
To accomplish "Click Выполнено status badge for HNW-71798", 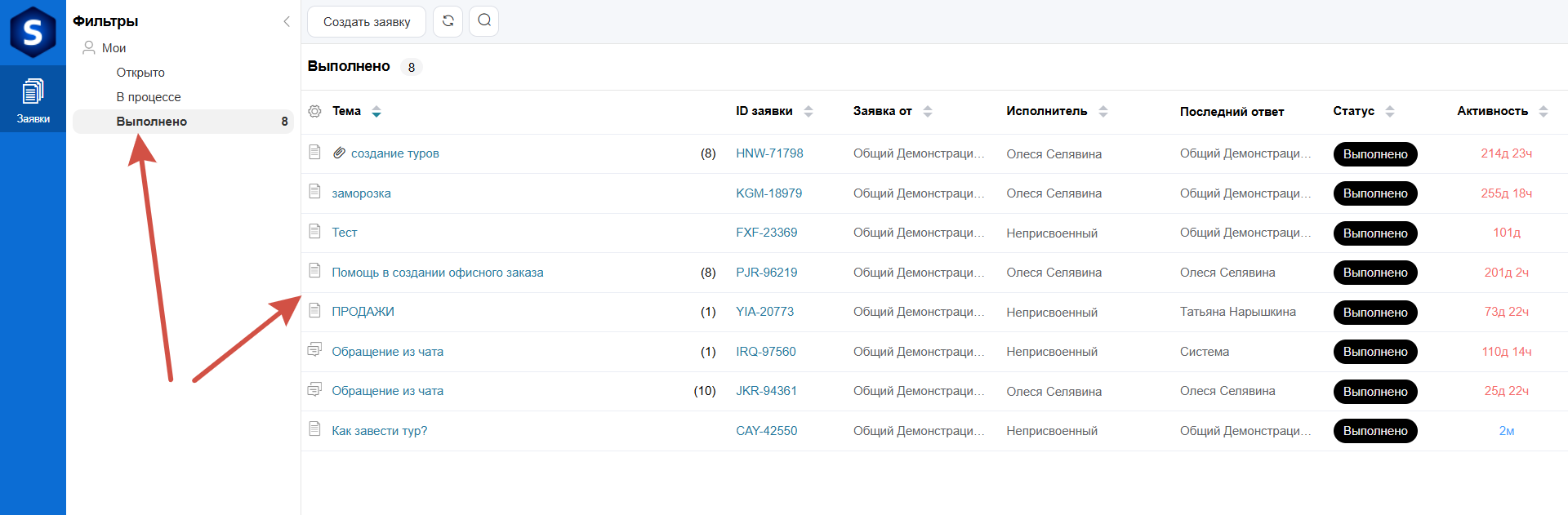I will [x=1375, y=154].
